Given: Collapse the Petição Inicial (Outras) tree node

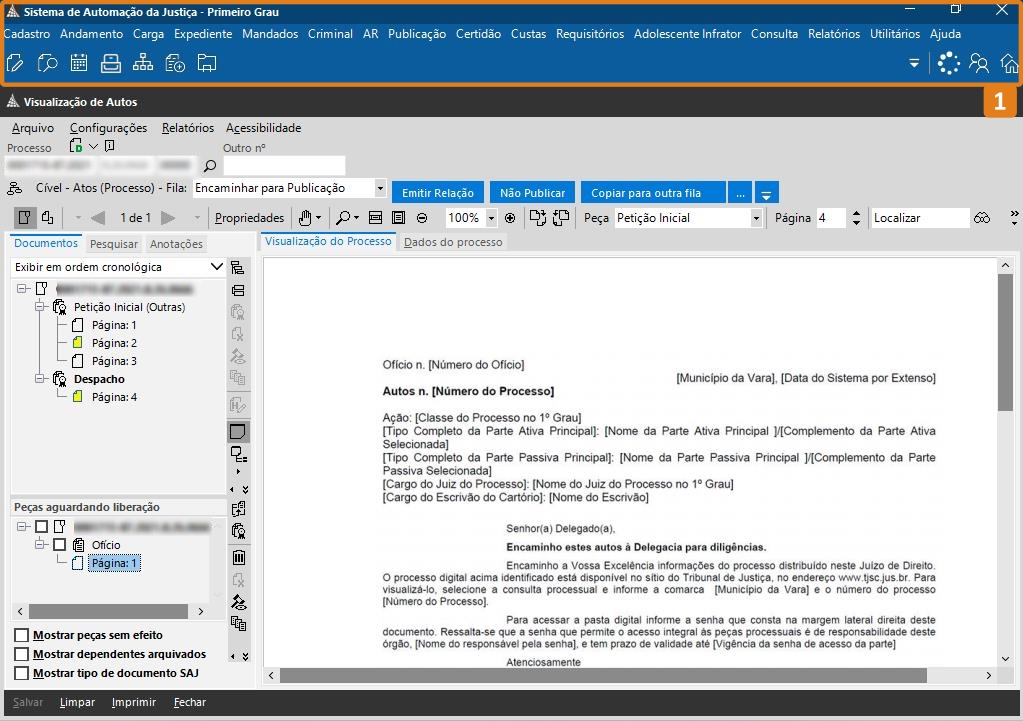Looking at the screenshot, I should pyautogui.click(x=40, y=307).
